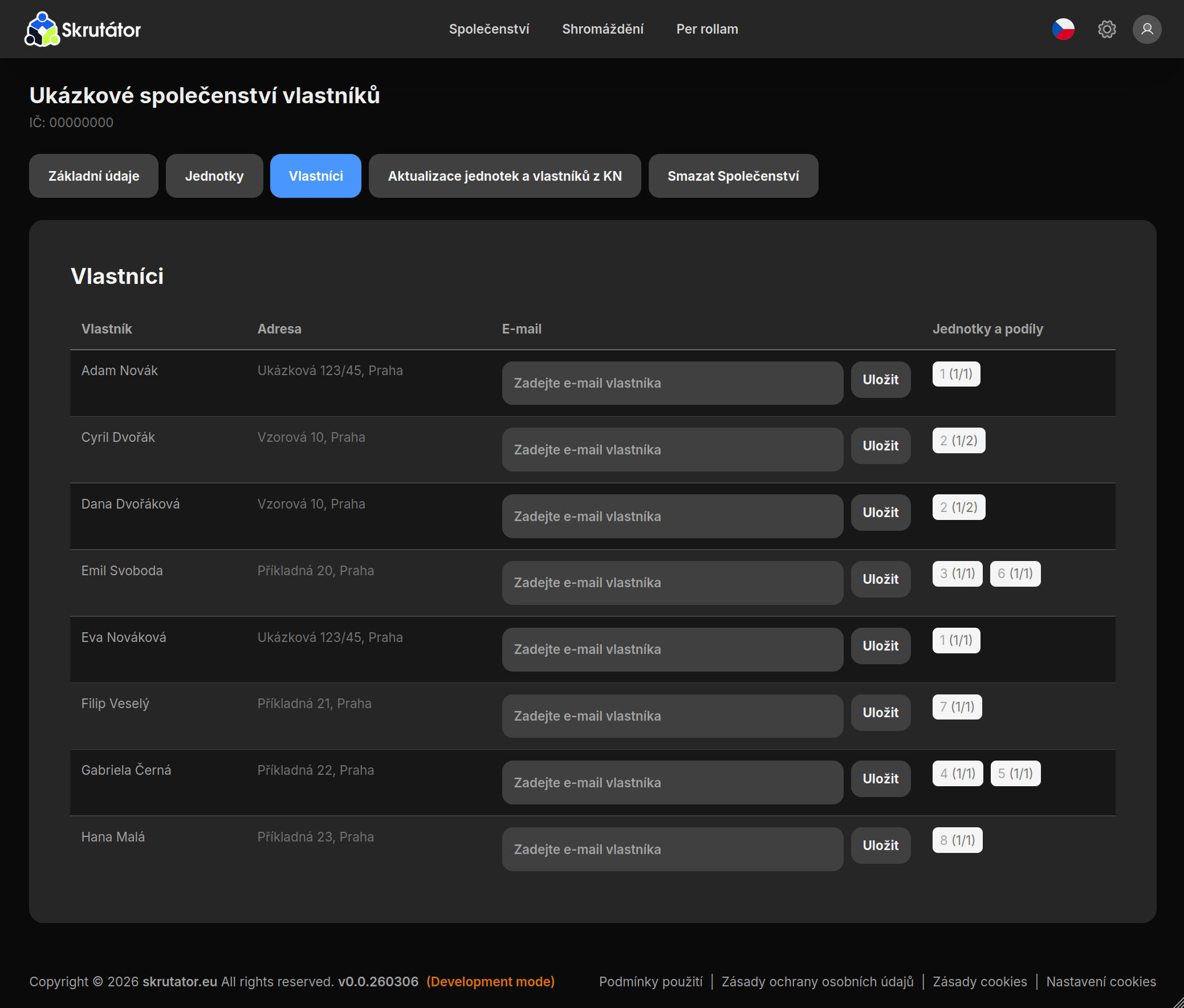Screen dimensions: 1184x1008
Task: Save Gabriela Černá's e-mail with Uložit
Action: point(881,779)
